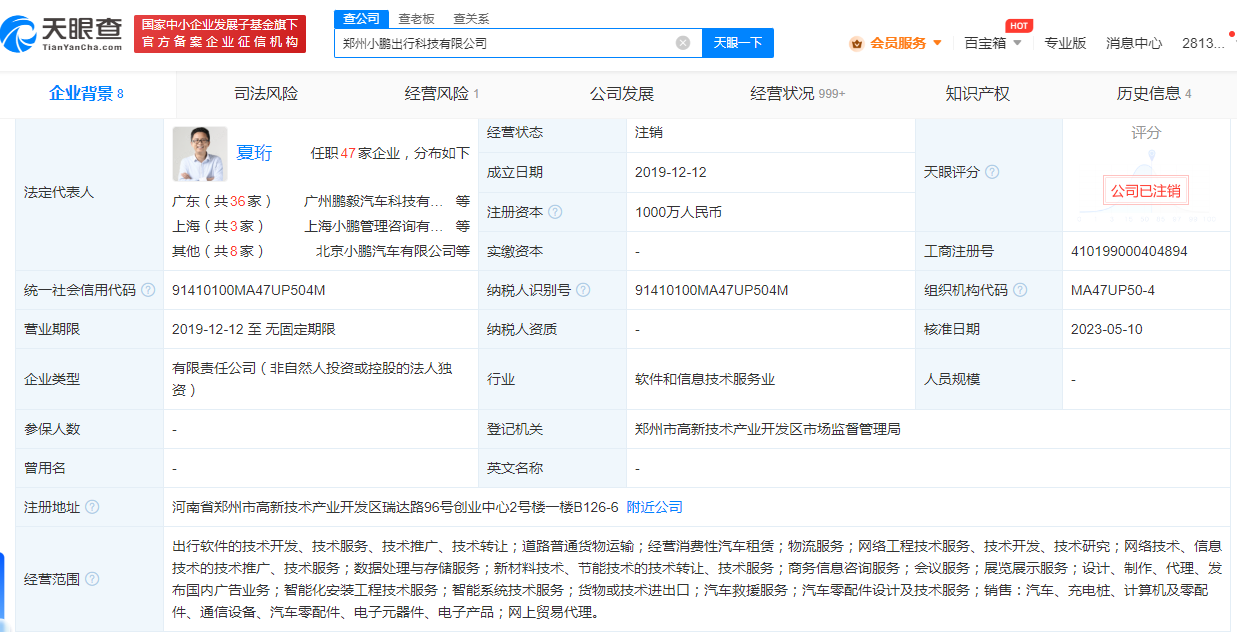This screenshot has width=1237, height=632.
Task: Open legal representative 夏珩's profile link
Action: pos(254,153)
